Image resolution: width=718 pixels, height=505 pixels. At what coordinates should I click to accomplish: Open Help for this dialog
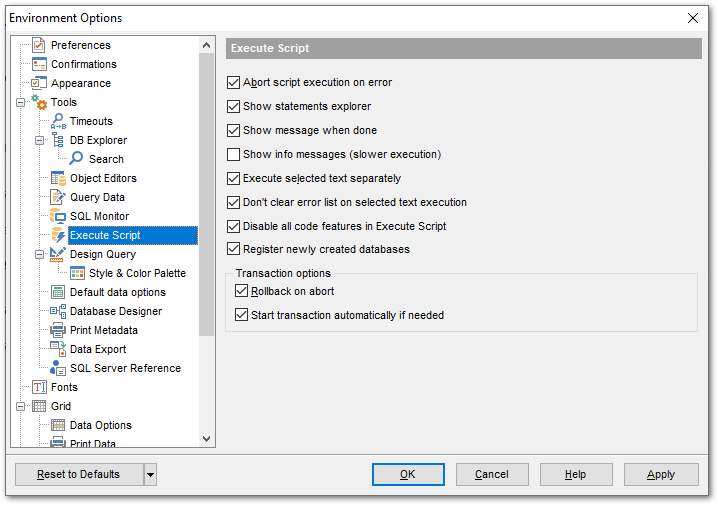(x=576, y=475)
